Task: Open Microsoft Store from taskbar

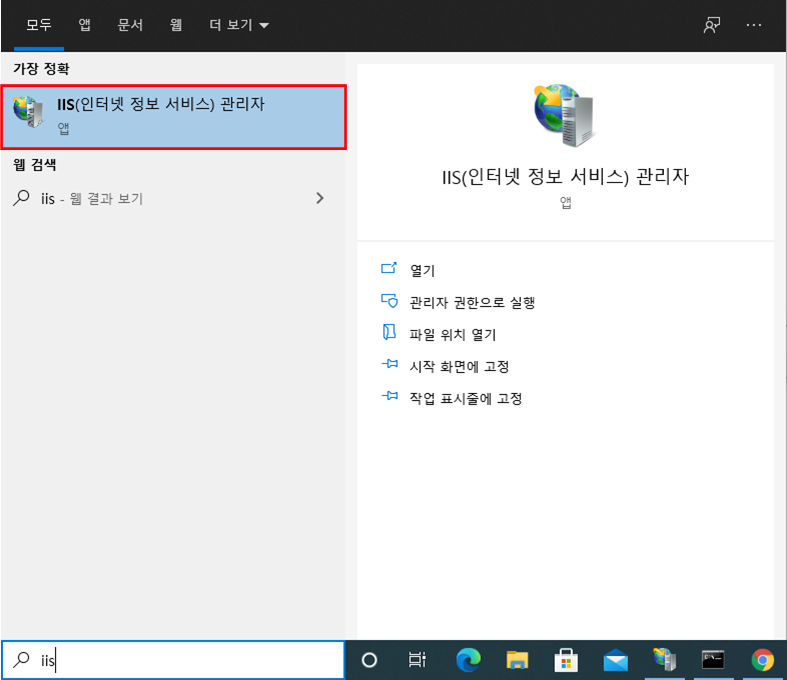Action: [566, 660]
